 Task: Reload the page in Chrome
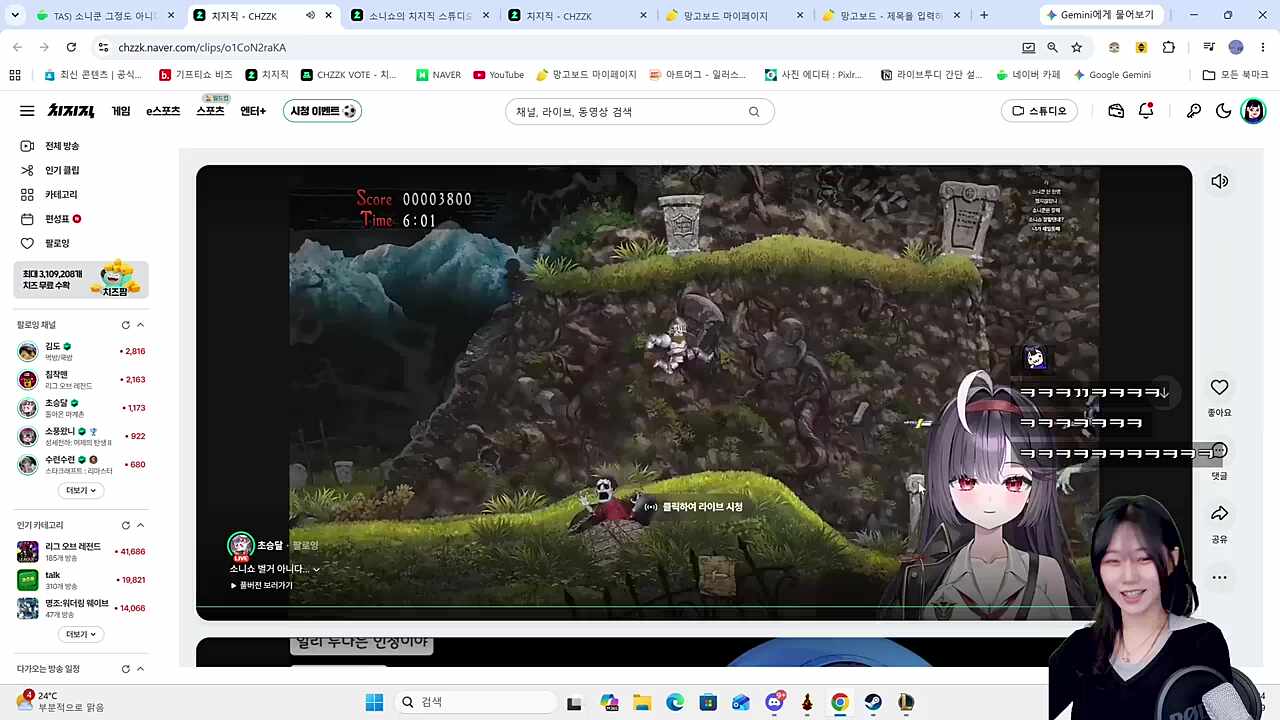tap(71, 47)
